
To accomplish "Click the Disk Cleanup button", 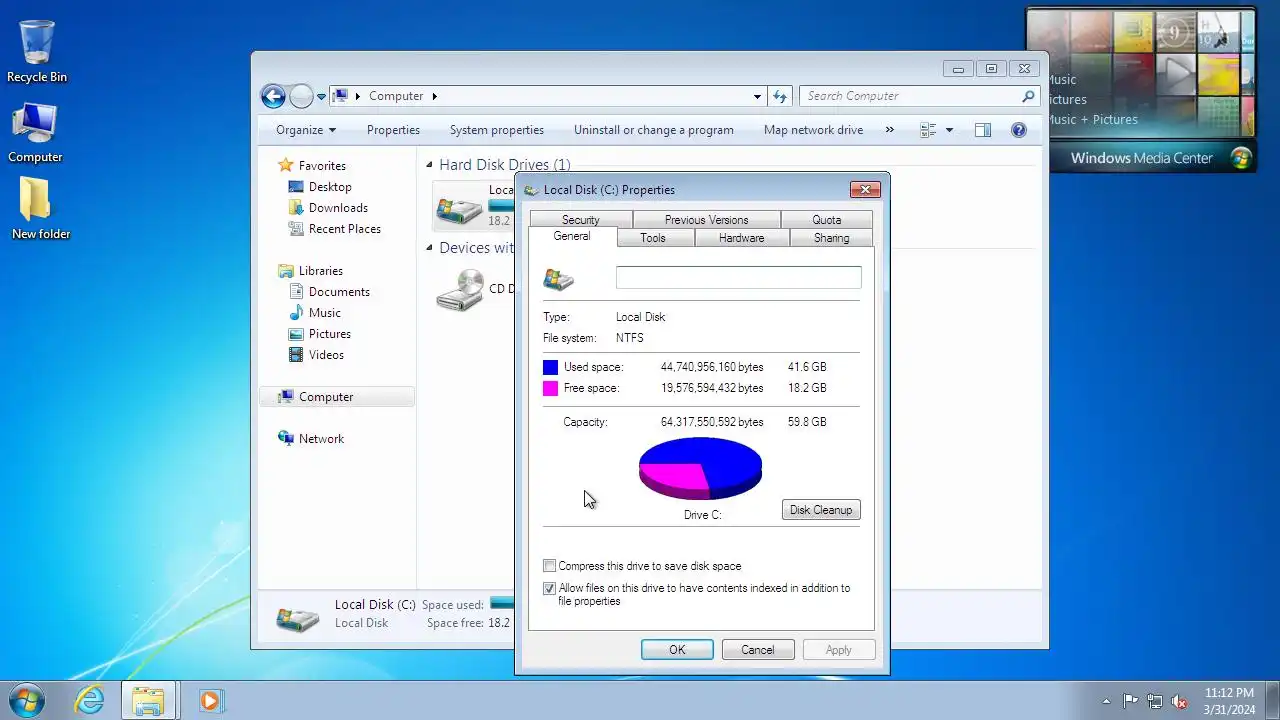I will tap(821, 510).
